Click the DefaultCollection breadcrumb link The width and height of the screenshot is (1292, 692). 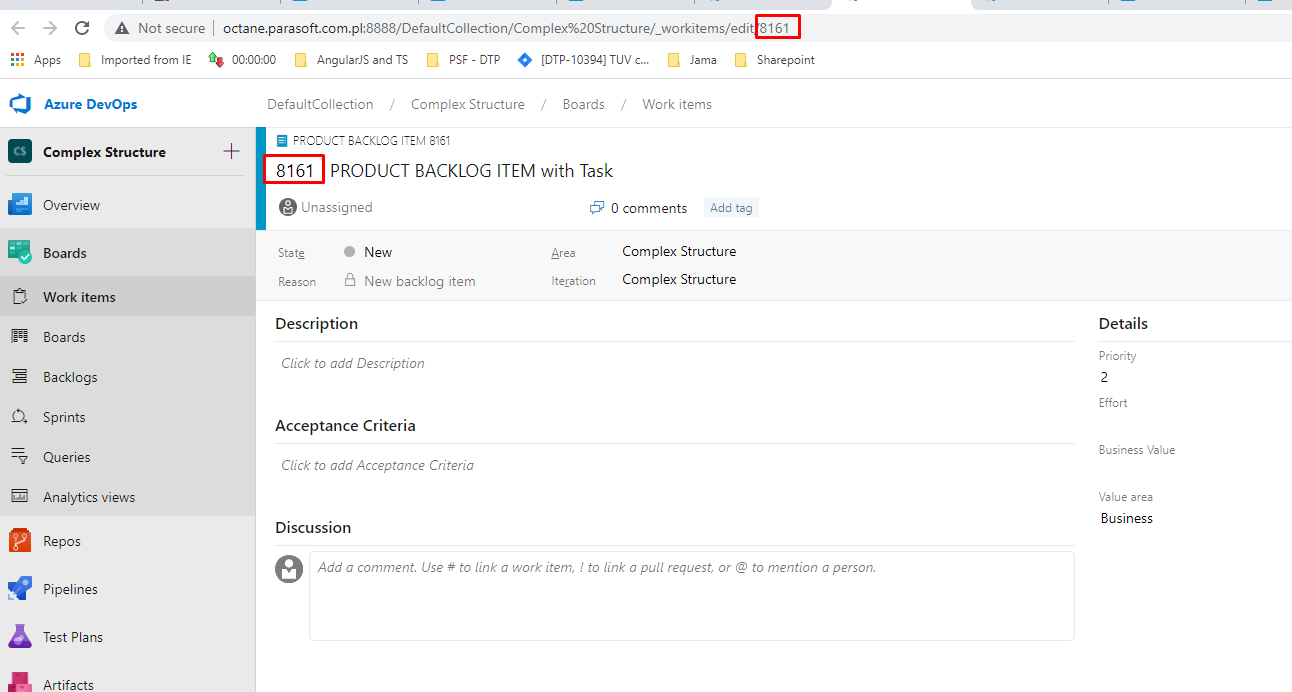pos(320,104)
